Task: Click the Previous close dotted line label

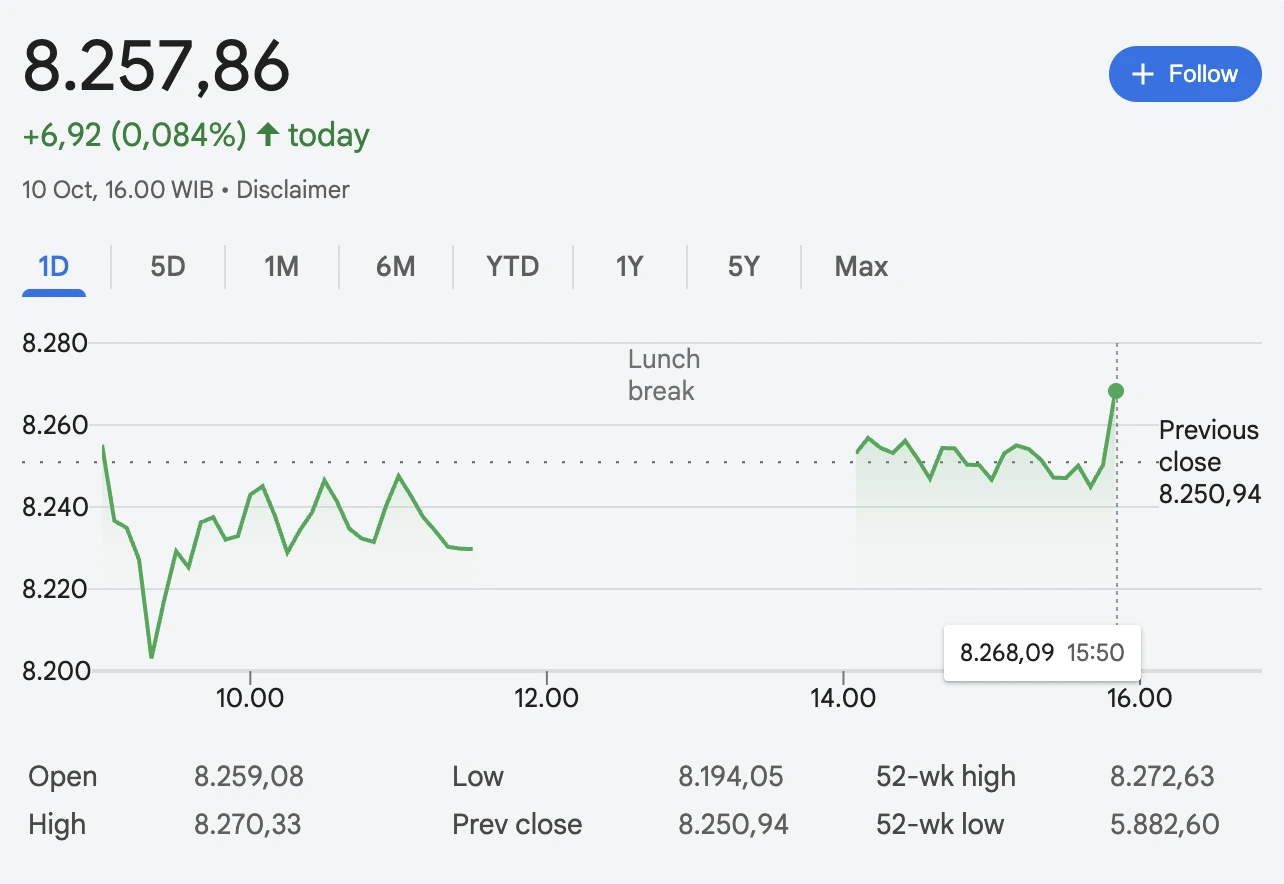Action: click(x=1208, y=446)
